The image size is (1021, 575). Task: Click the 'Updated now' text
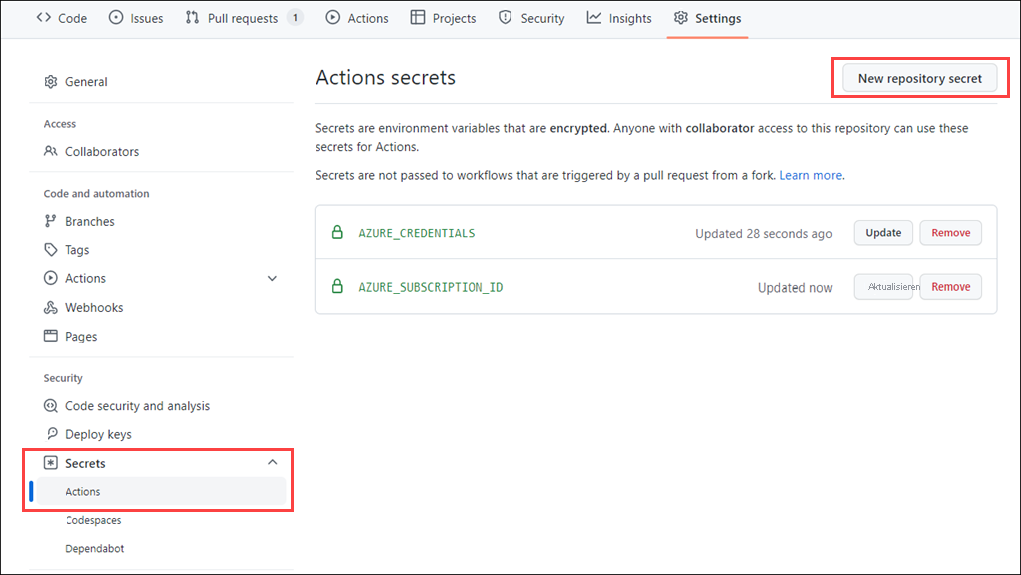tap(795, 288)
